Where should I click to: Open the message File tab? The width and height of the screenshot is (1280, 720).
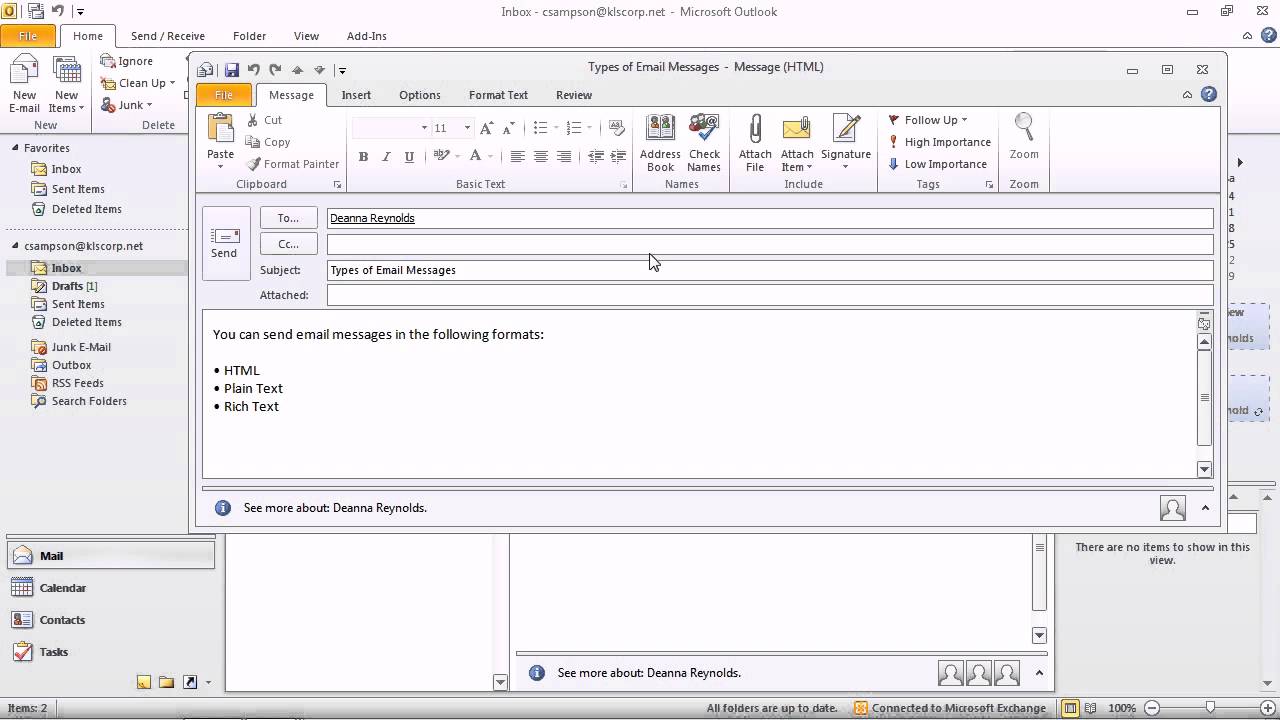point(224,95)
